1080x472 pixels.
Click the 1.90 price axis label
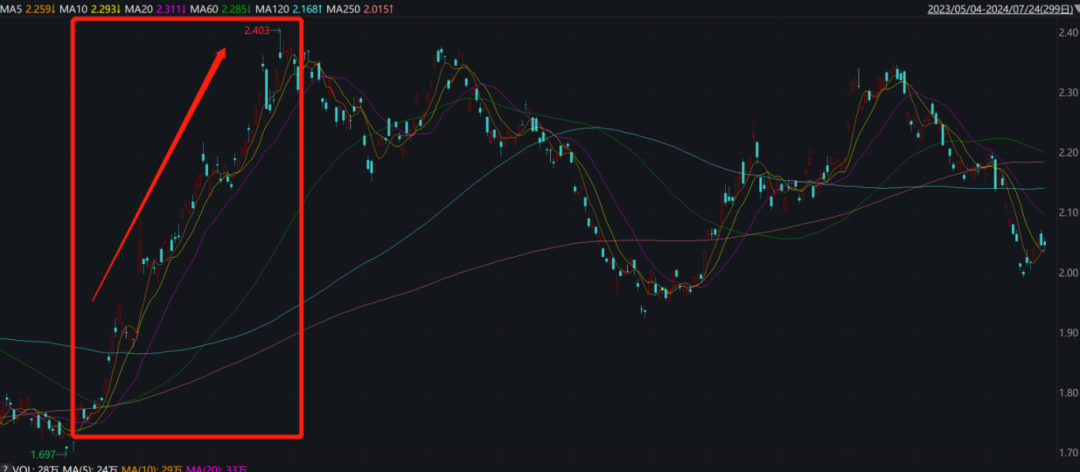pyautogui.click(x=1069, y=333)
